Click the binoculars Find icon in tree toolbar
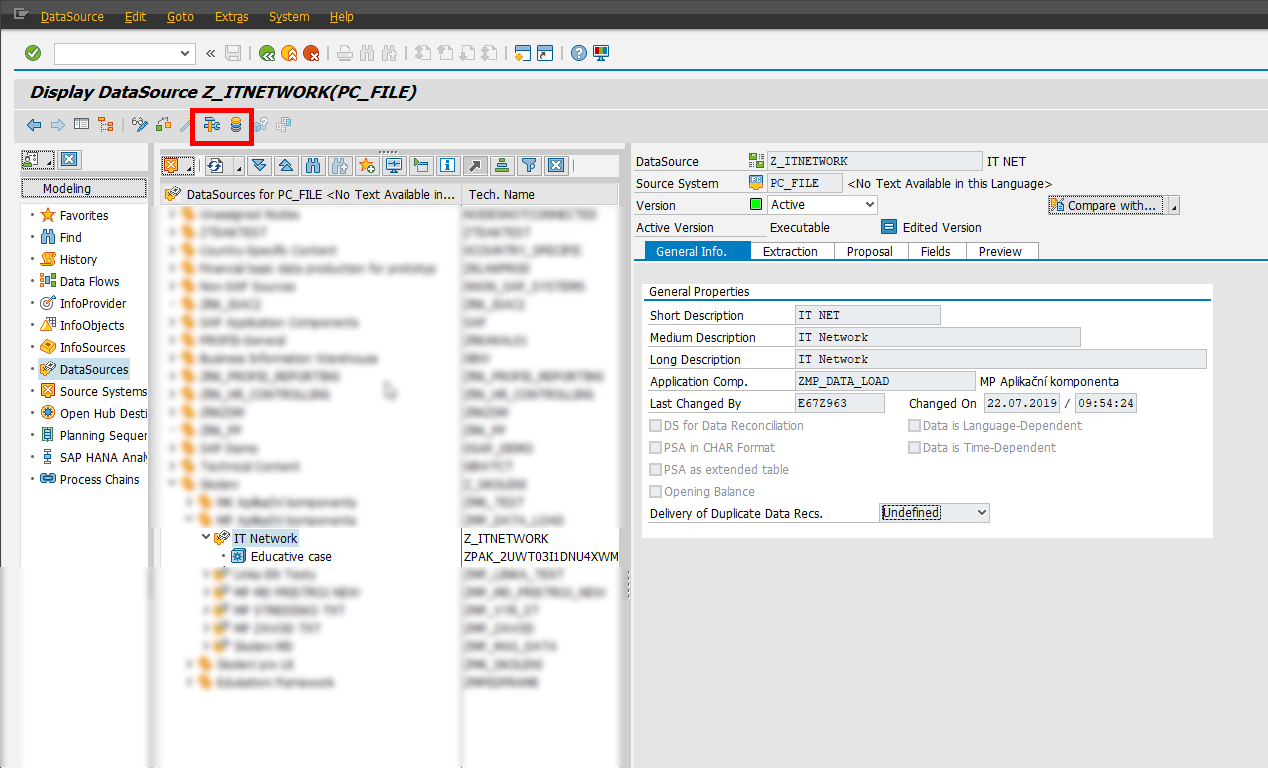1268x768 pixels. coord(313,165)
